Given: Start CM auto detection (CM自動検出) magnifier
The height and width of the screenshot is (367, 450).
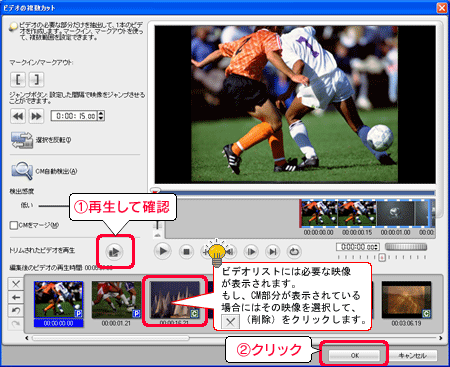Looking at the screenshot, I should click(22, 171).
